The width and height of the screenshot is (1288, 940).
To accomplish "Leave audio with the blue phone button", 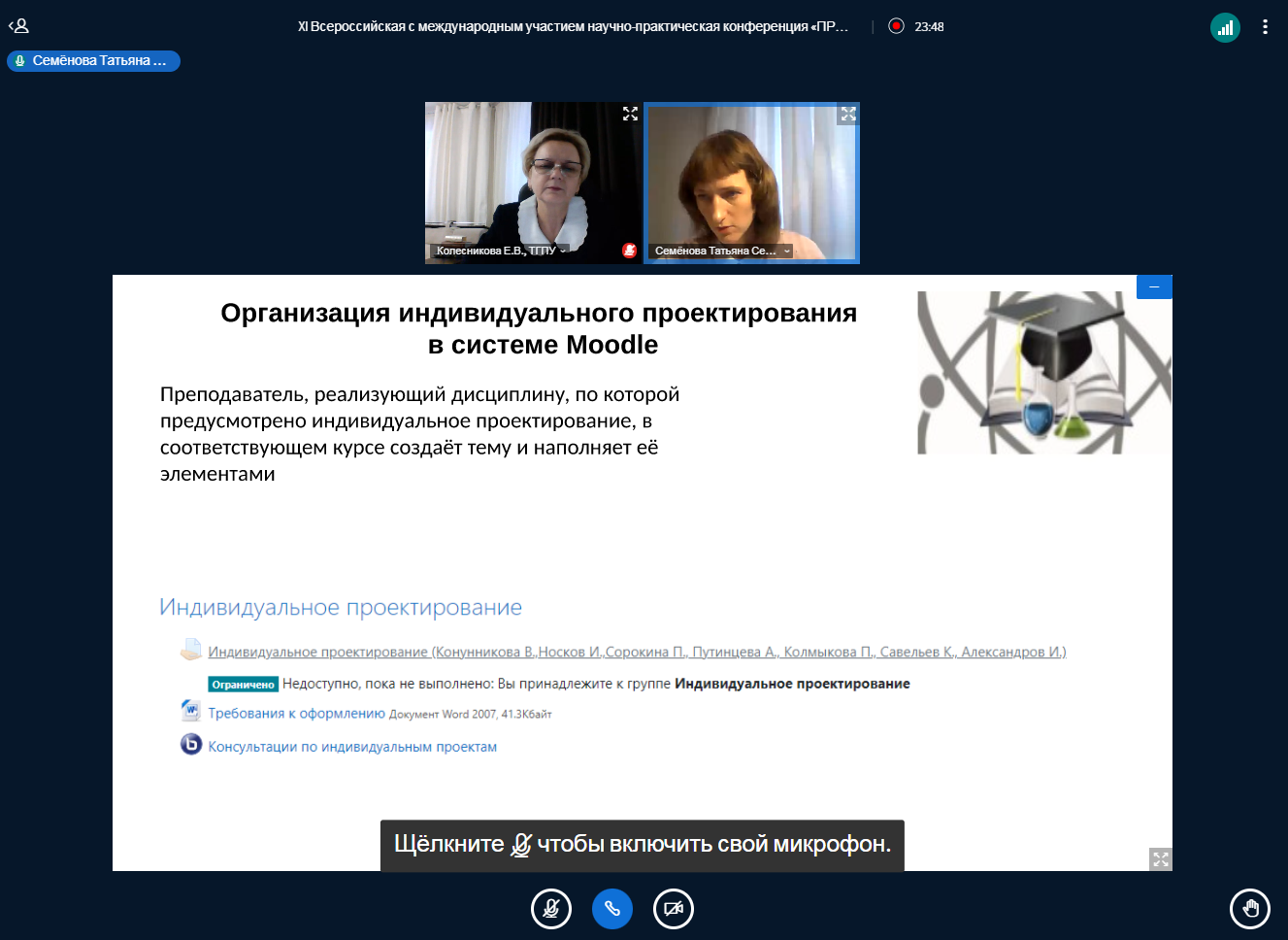I will 612,909.
